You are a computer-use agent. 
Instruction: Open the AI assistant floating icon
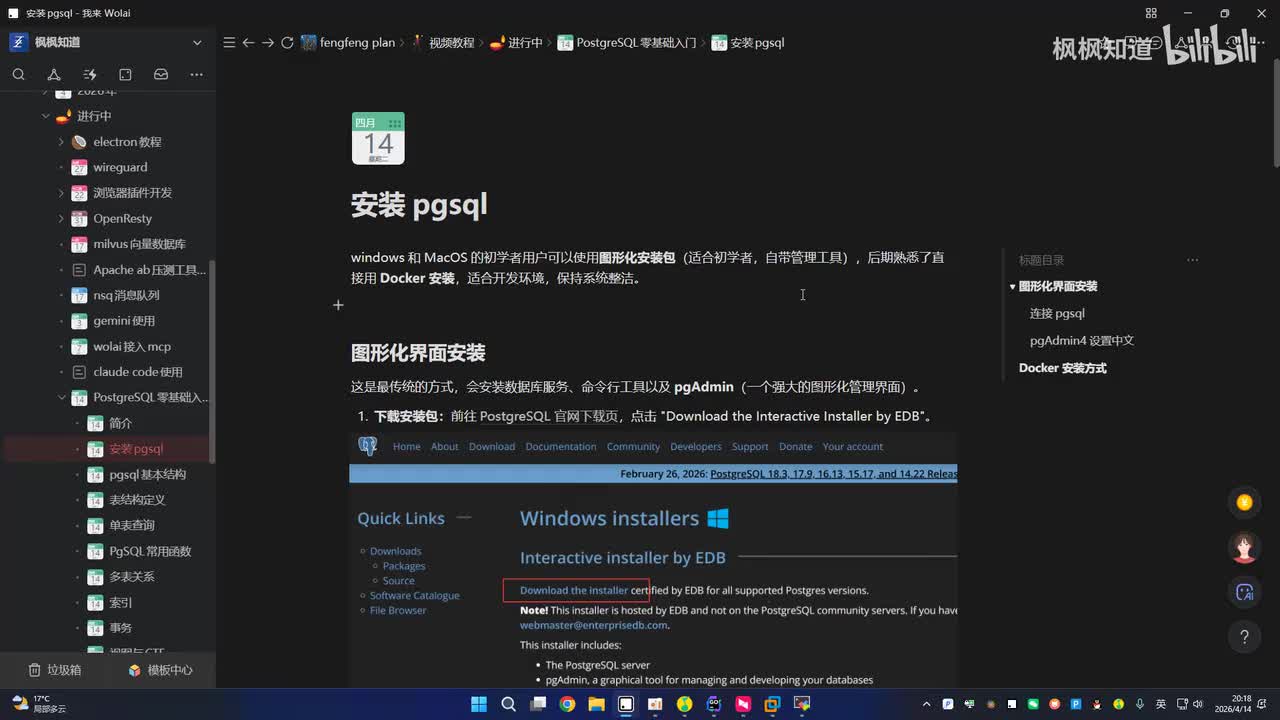(x=1245, y=592)
